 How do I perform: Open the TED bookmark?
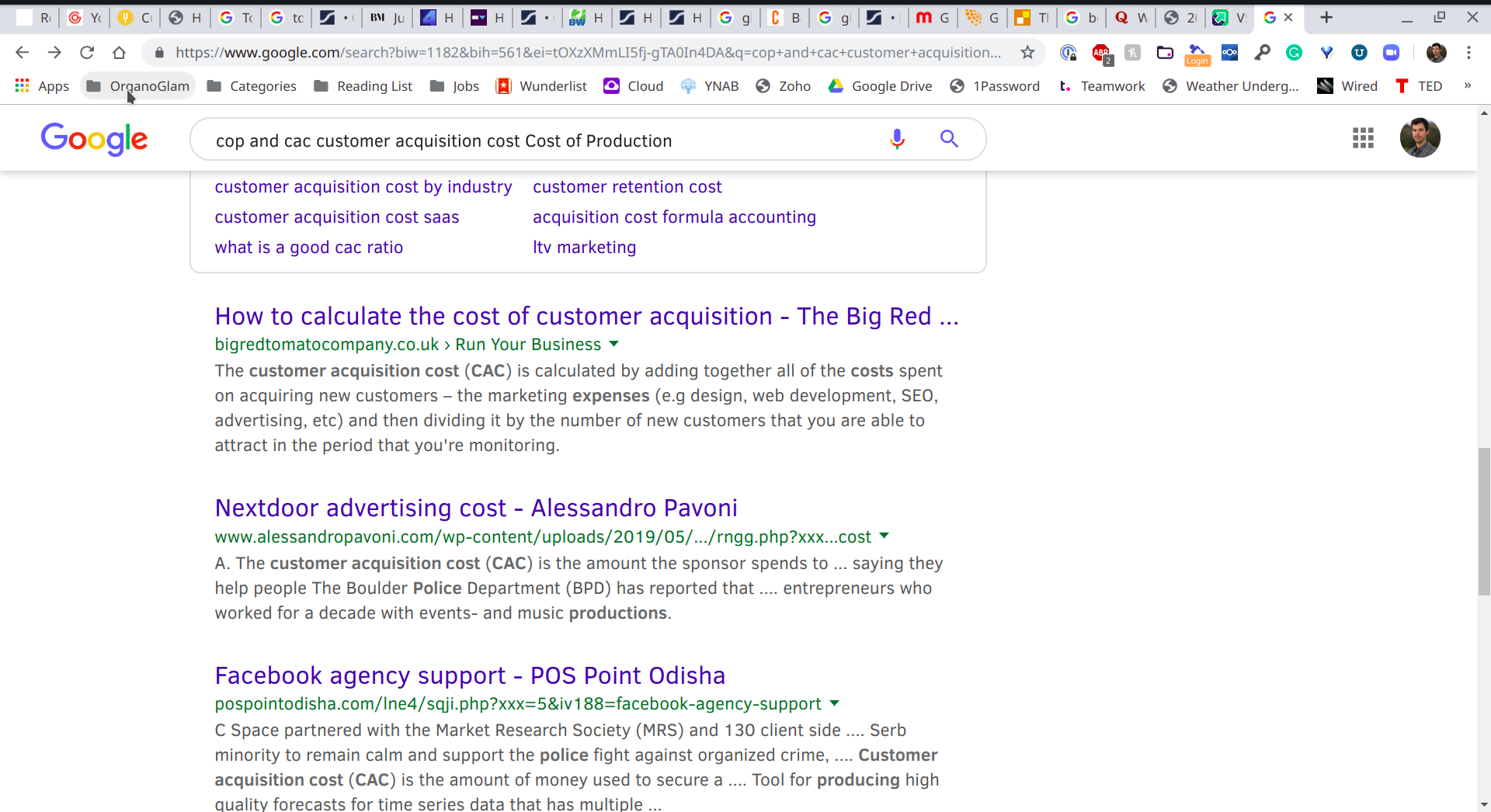click(1419, 85)
